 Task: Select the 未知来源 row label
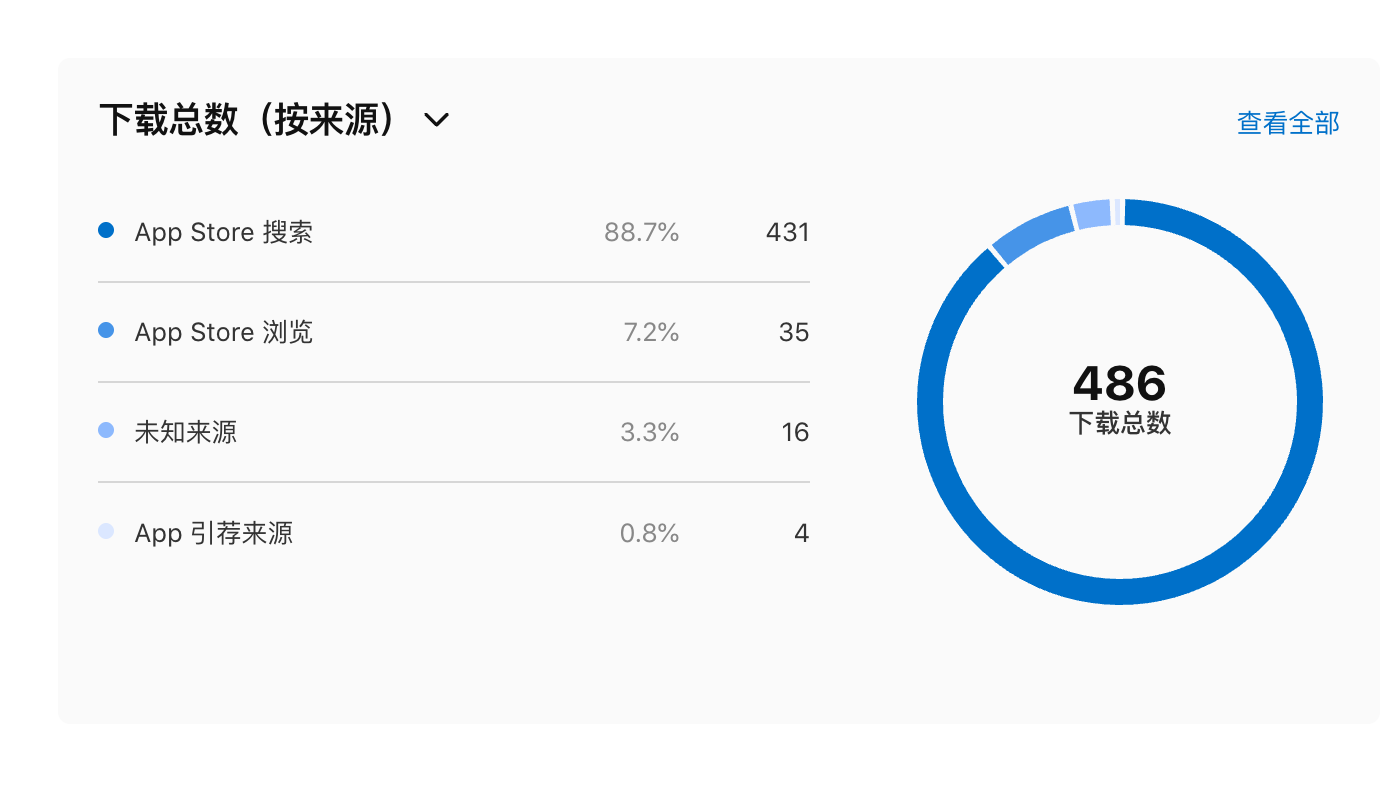[x=186, y=432]
